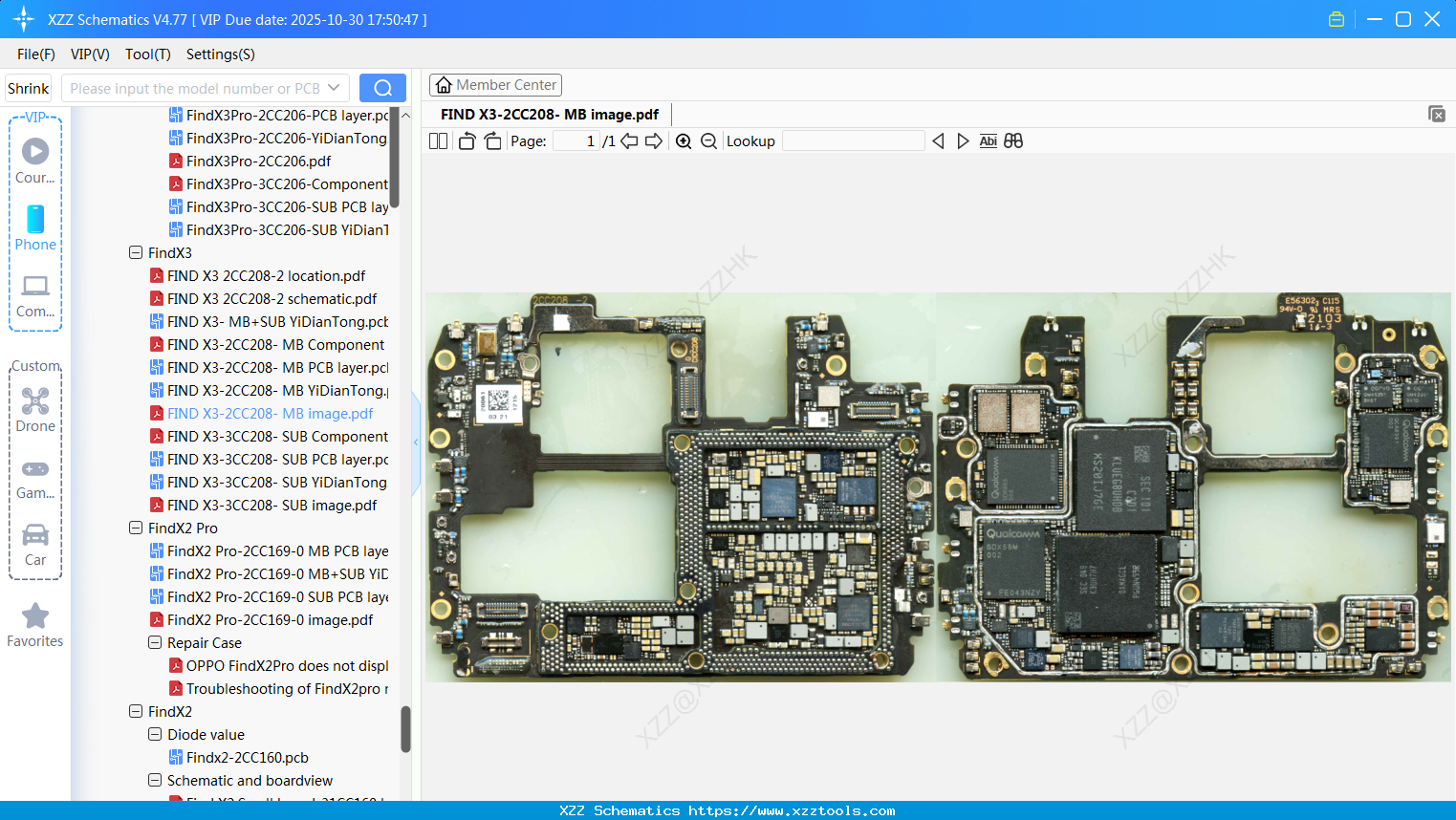Rotate the page clockwise
The image size is (1456, 820).
492,141
